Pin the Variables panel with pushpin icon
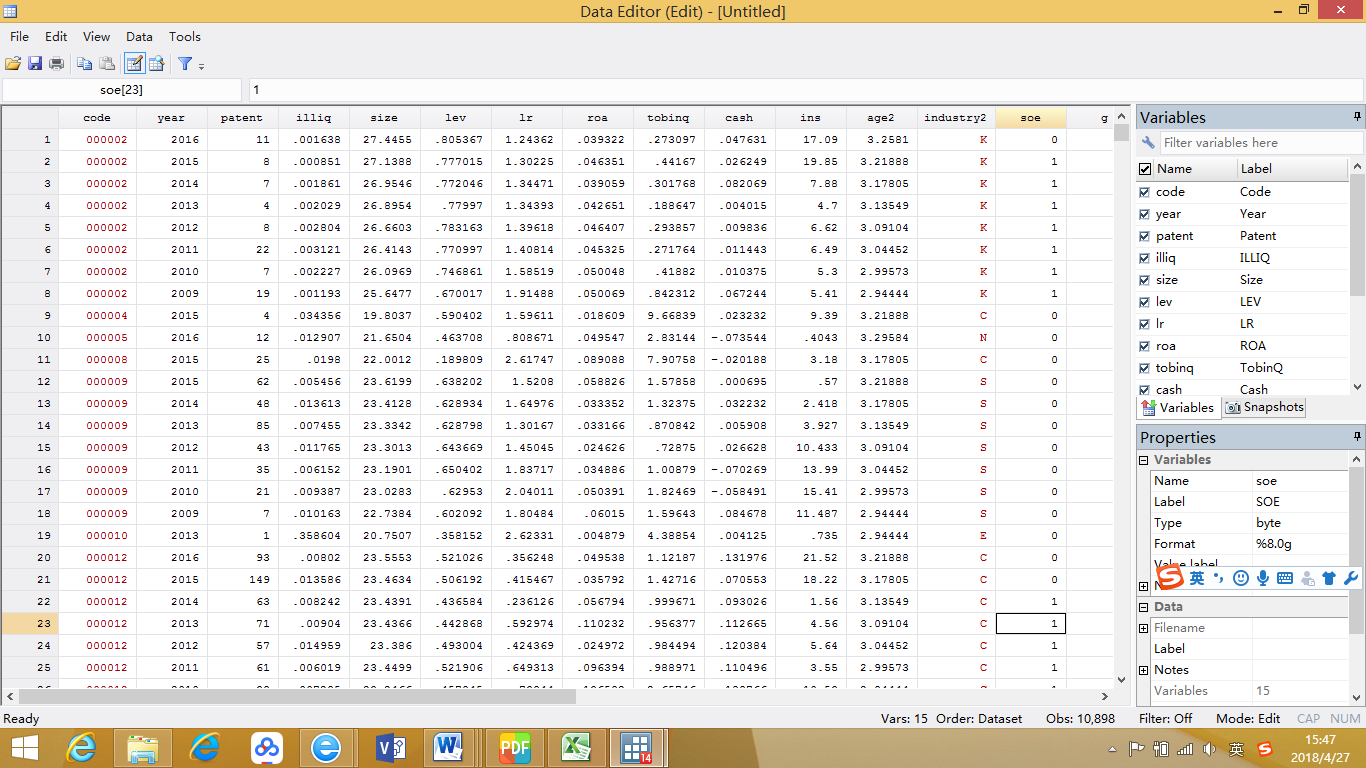The image size is (1366, 768). 1358,117
